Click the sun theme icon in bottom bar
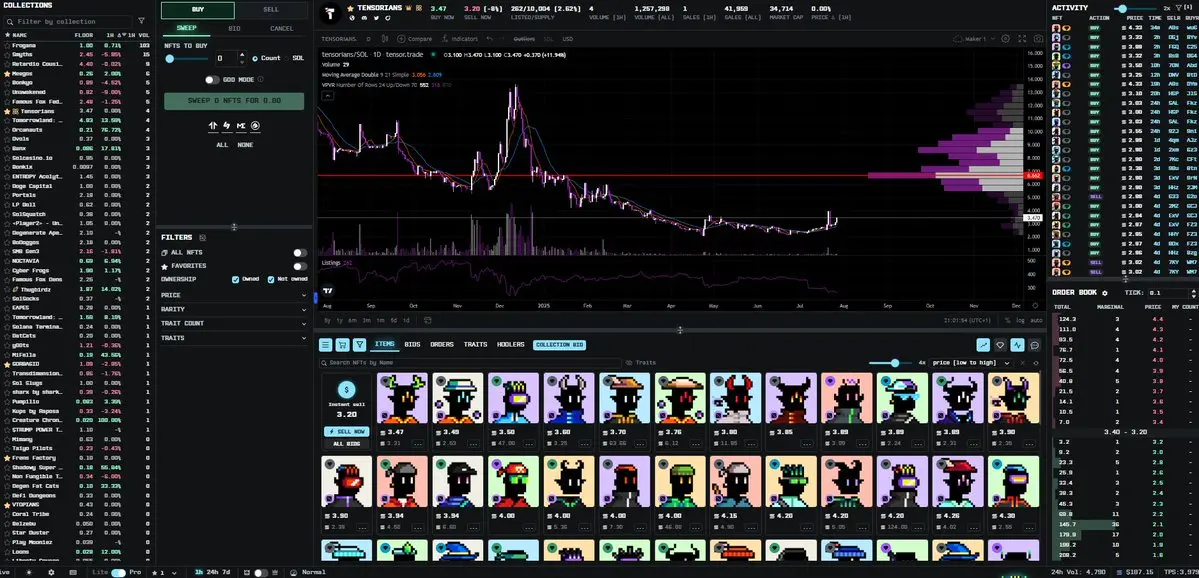This screenshot has height=578, width=1199. [x=29, y=572]
